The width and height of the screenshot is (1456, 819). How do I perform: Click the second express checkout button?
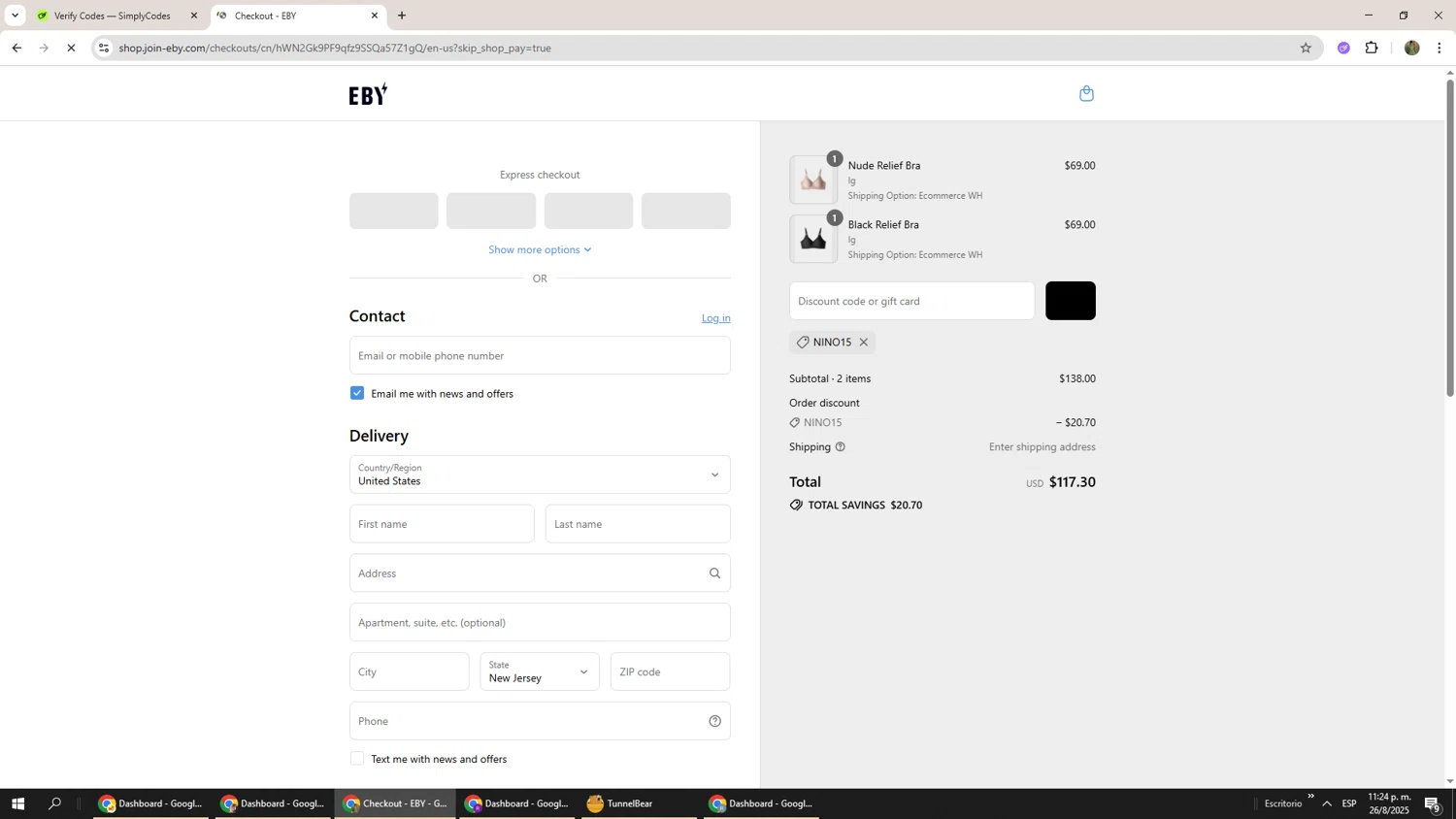tap(491, 211)
